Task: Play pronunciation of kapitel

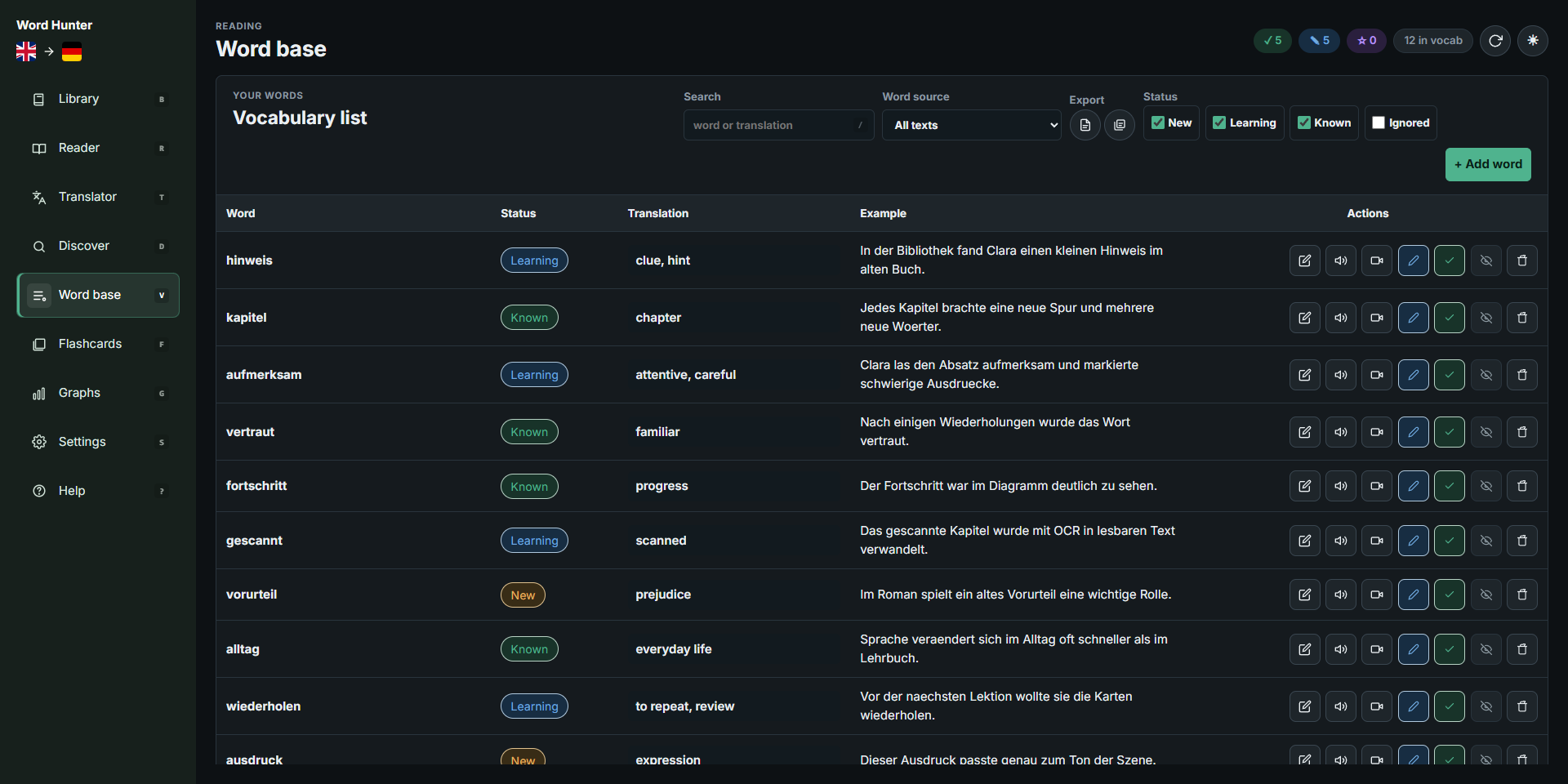Action: (1341, 318)
